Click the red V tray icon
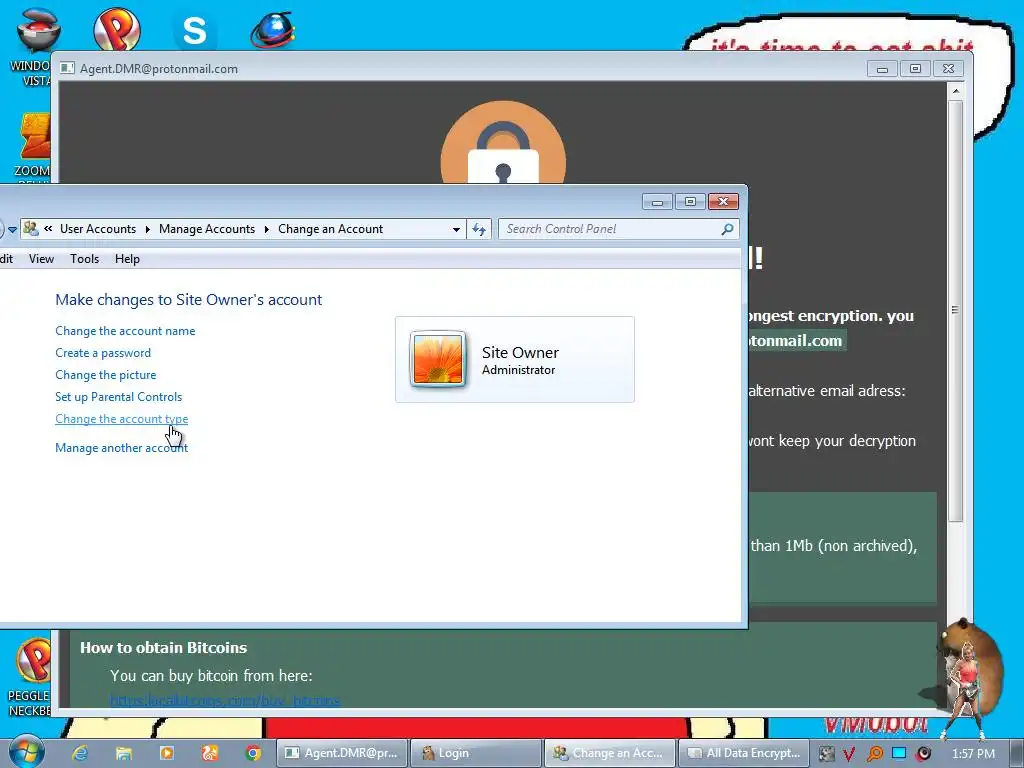The image size is (1024, 768). tap(849, 754)
